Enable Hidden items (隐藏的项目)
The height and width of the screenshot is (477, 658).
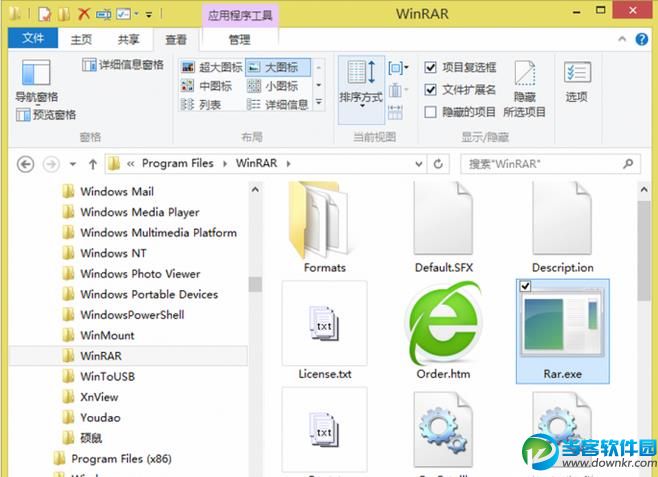[460, 112]
